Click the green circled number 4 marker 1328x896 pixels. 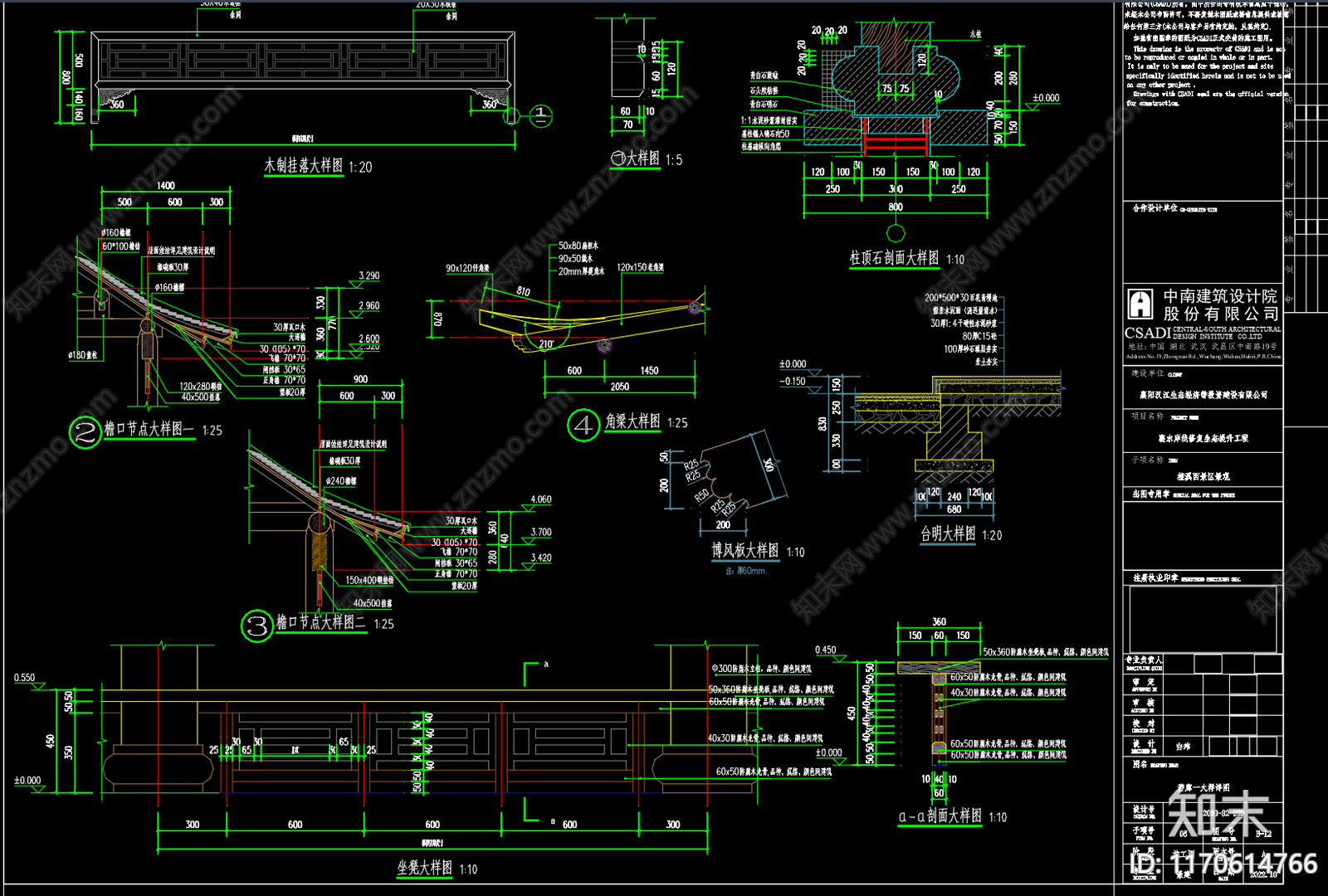coord(583,426)
